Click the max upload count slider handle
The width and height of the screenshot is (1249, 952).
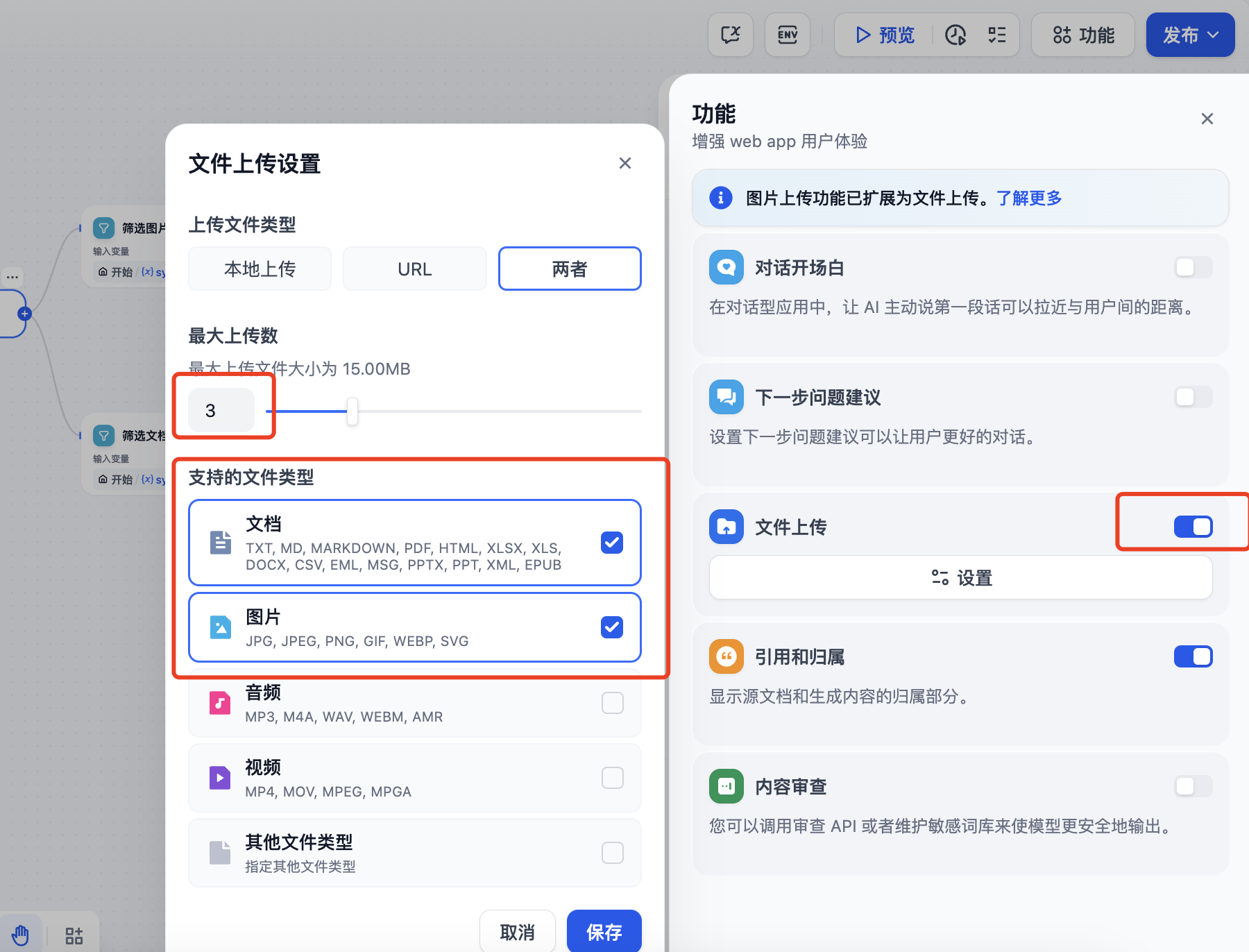[x=352, y=411]
